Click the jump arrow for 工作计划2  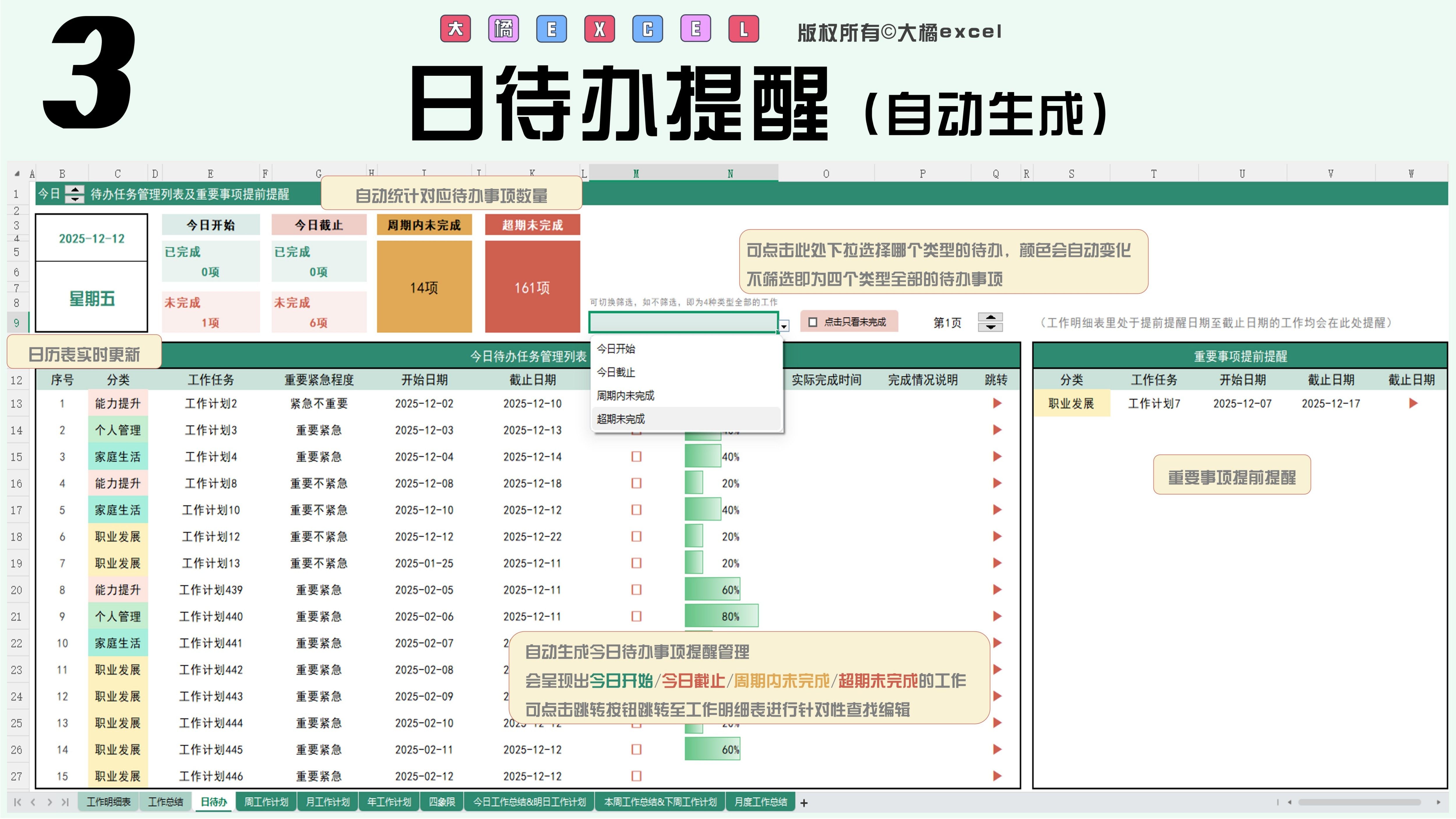pyautogui.click(x=997, y=403)
